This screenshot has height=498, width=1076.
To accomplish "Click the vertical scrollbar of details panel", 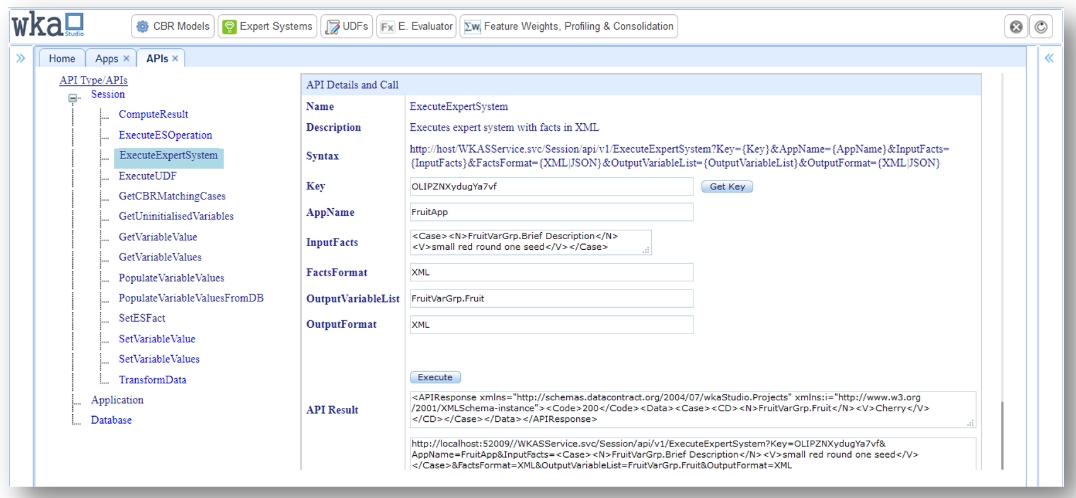I will pos(1002,430).
